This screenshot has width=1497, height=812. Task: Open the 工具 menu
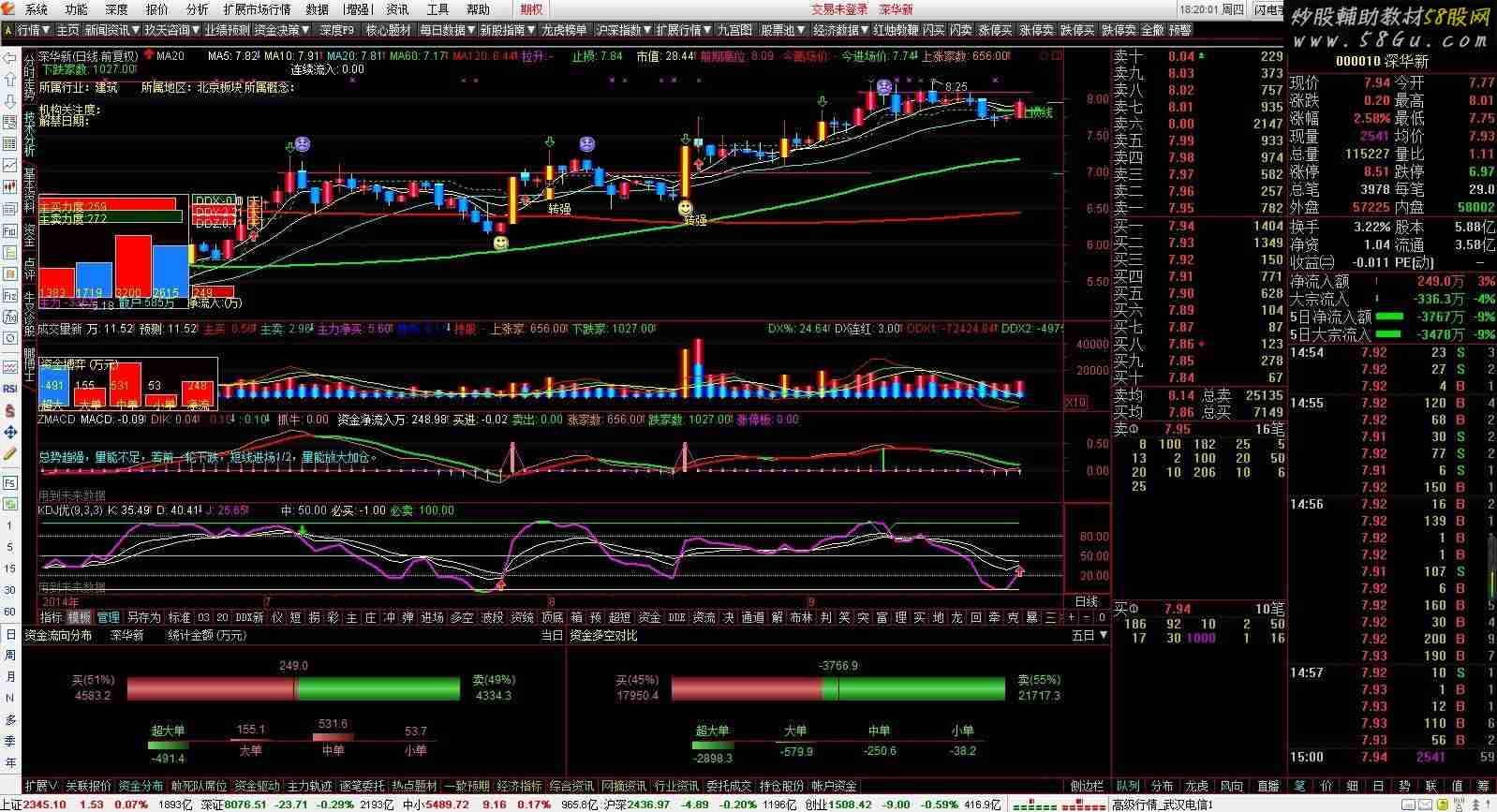437,9
